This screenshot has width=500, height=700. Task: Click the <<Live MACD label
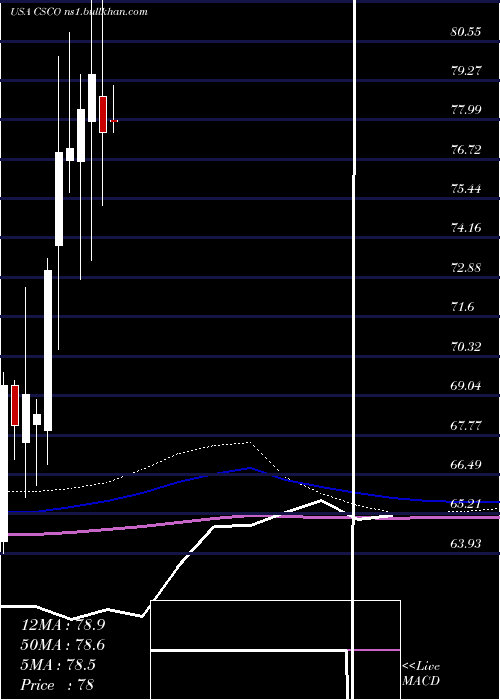pos(421,674)
